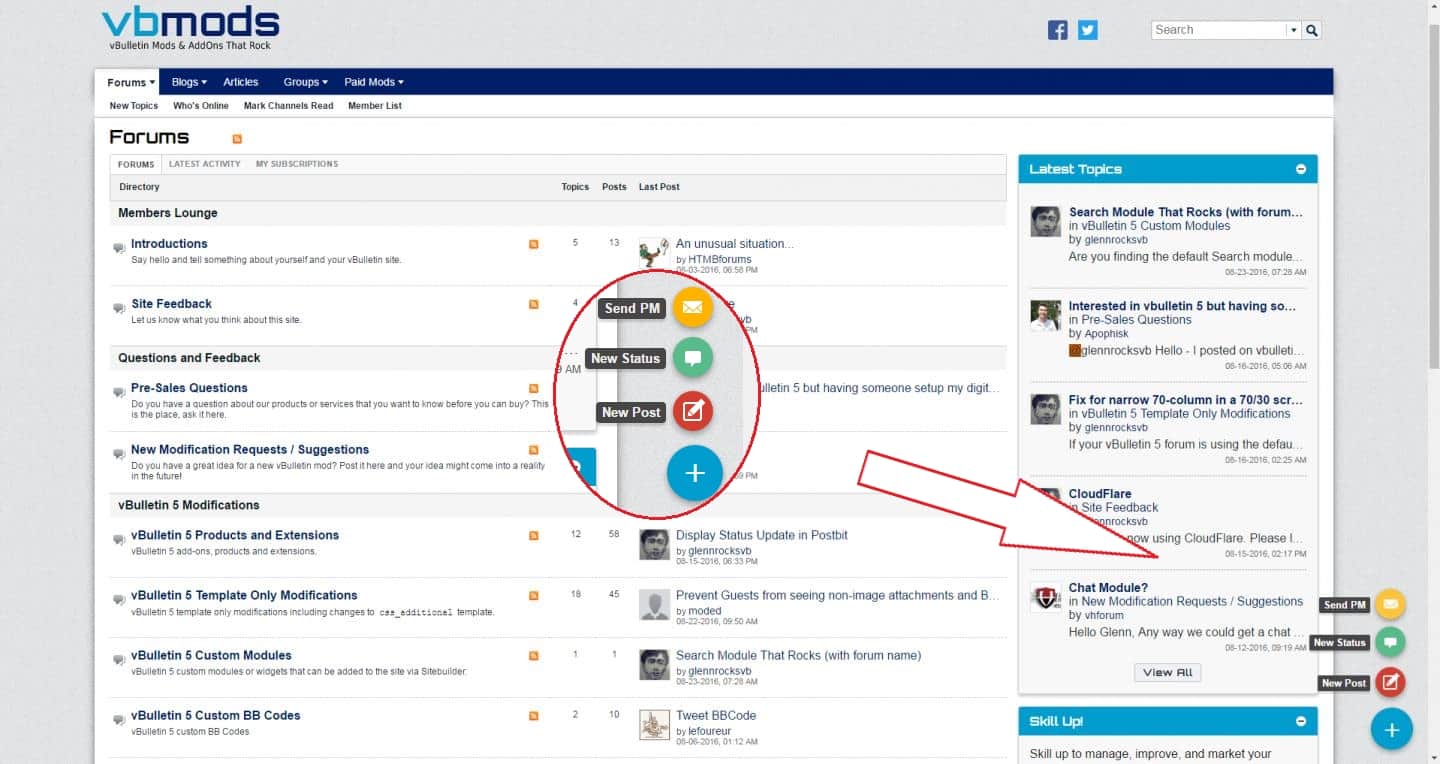Click the speech bubble icon beside Site Feedback
Image resolution: width=1440 pixels, height=764 pixels.
tap(119, 308)
